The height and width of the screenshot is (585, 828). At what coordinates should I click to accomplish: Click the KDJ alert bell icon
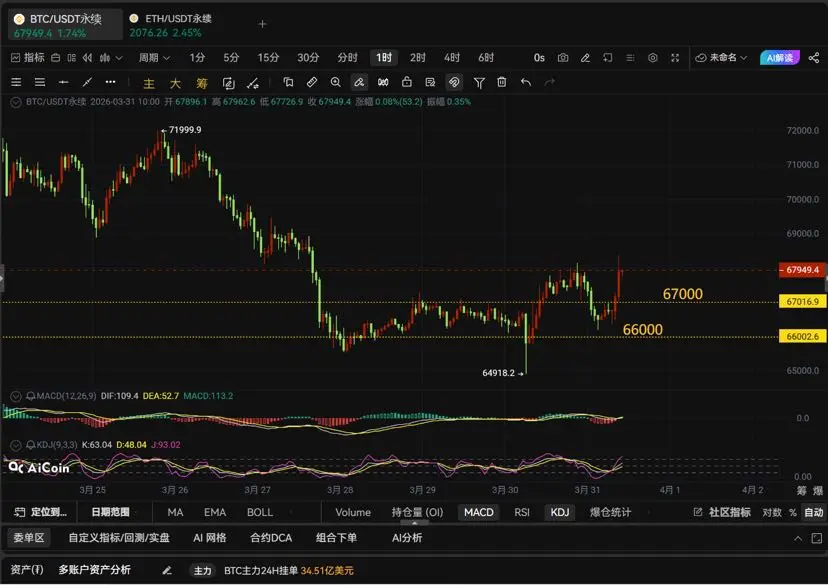coord(31,445)
